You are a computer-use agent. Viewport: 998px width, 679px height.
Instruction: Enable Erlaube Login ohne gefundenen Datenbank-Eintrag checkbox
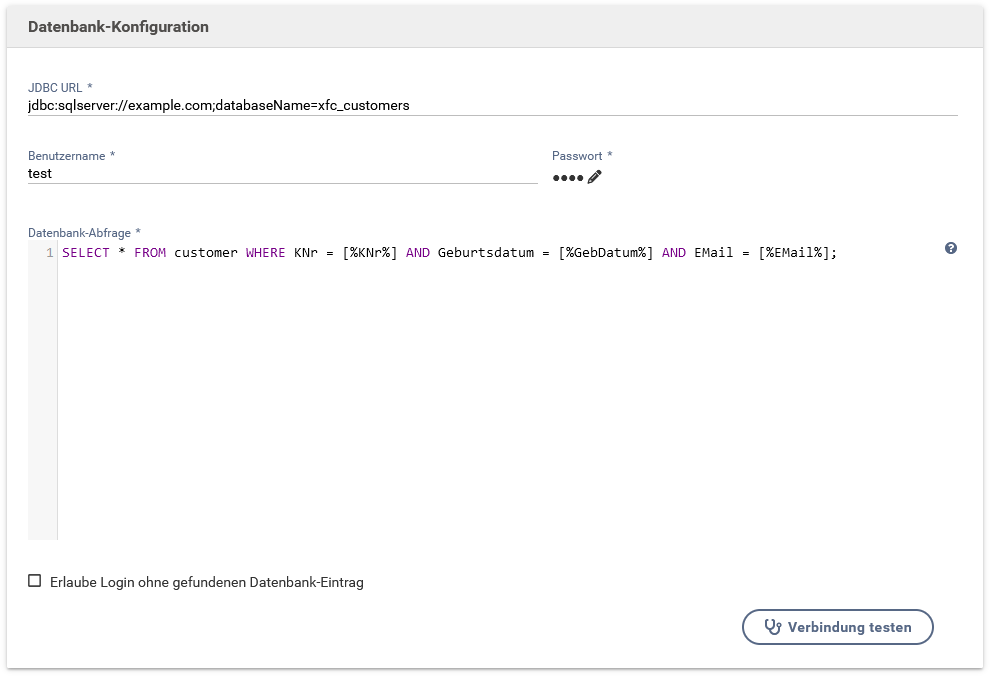click(x=35, y=581)
